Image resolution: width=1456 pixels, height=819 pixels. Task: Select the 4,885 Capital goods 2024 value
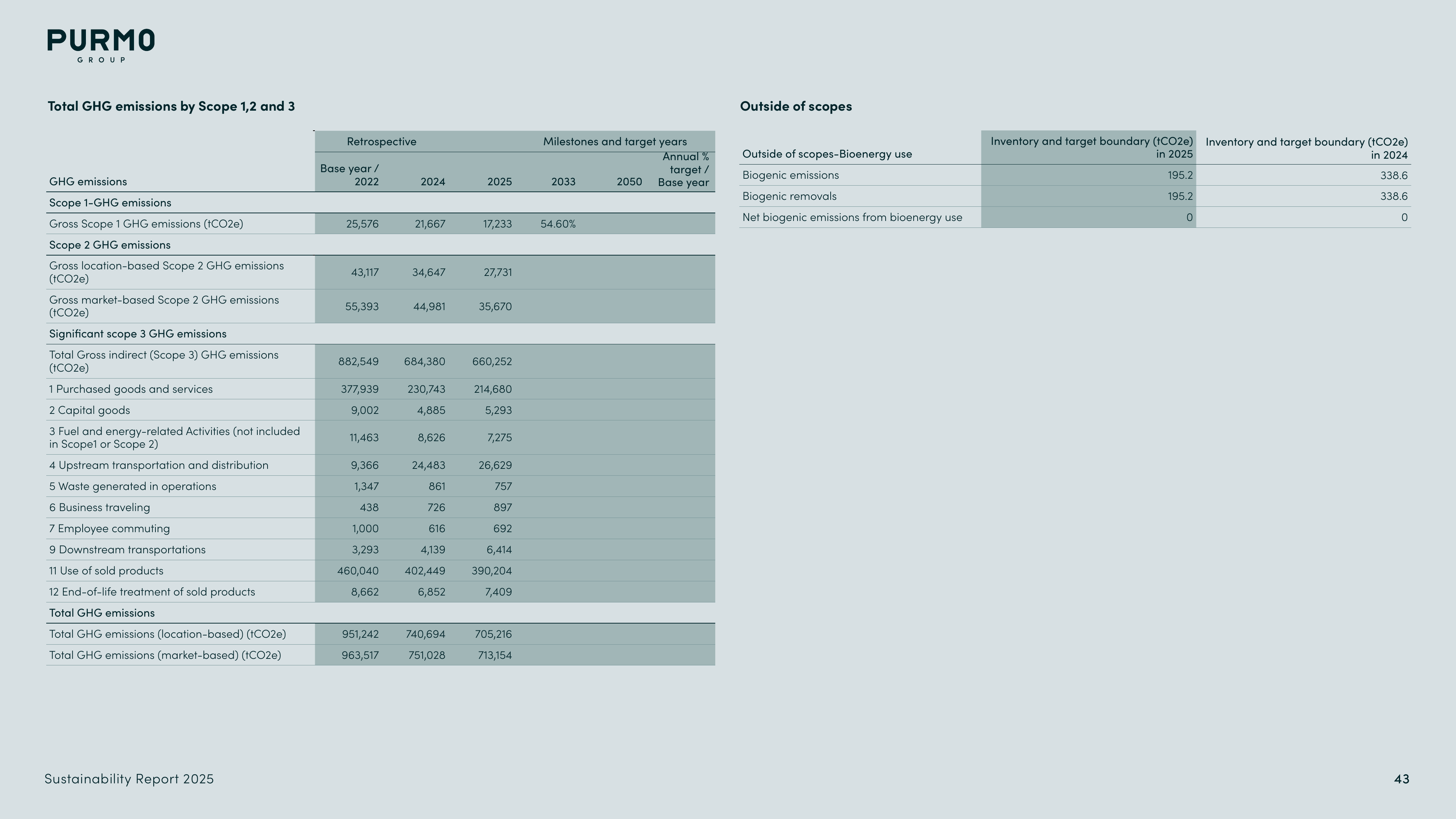(431, 410)
